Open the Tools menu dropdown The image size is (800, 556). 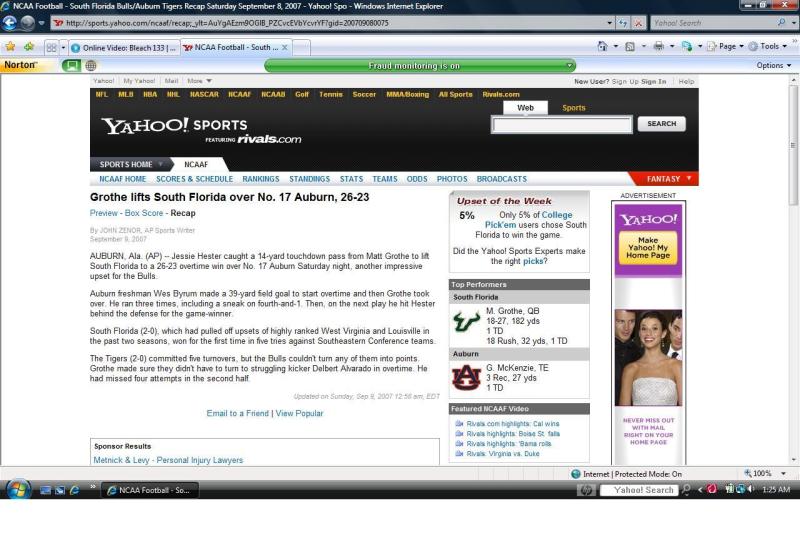coord(768,46)
